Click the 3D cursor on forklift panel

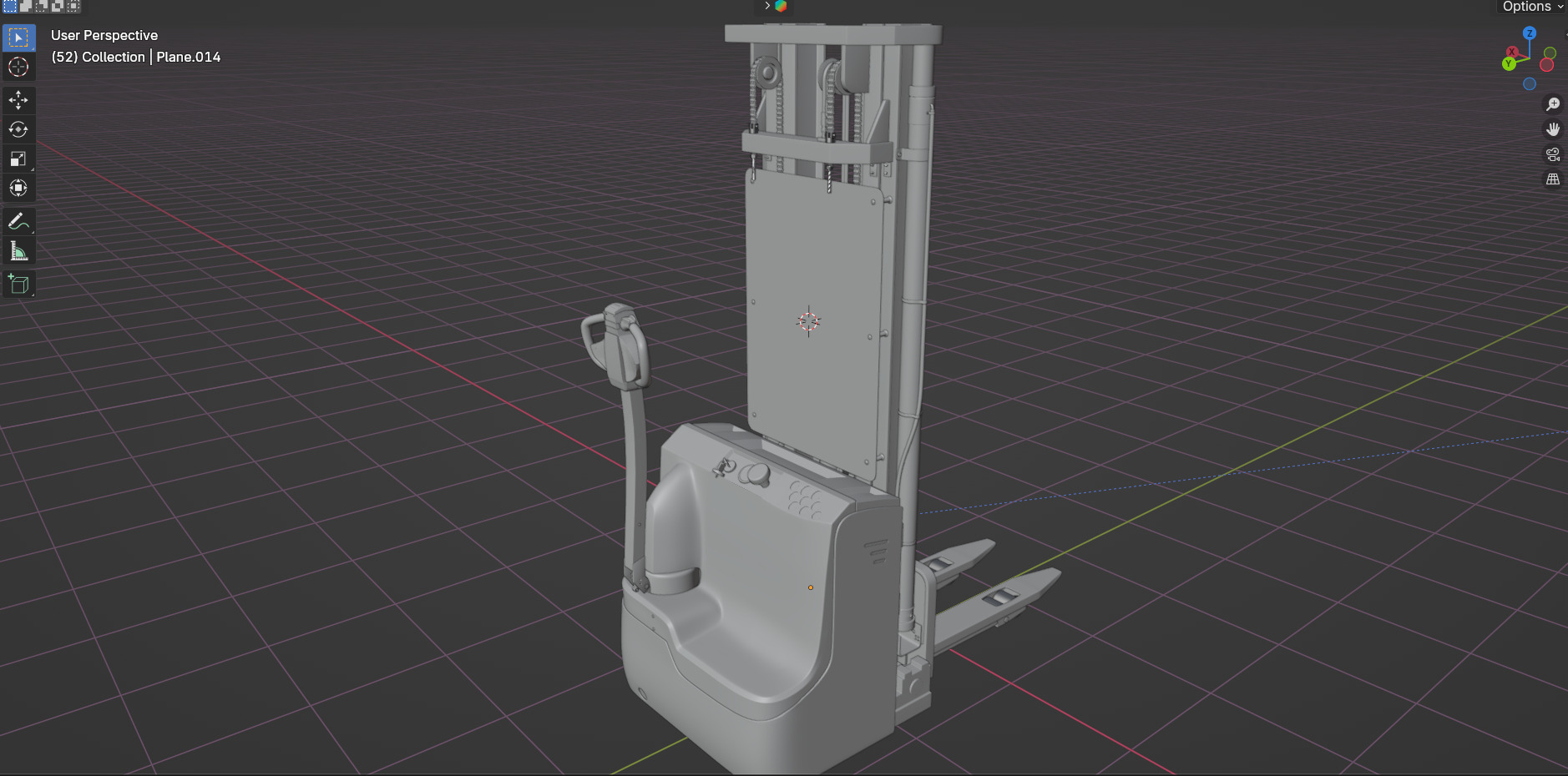[x=808, y=321]
